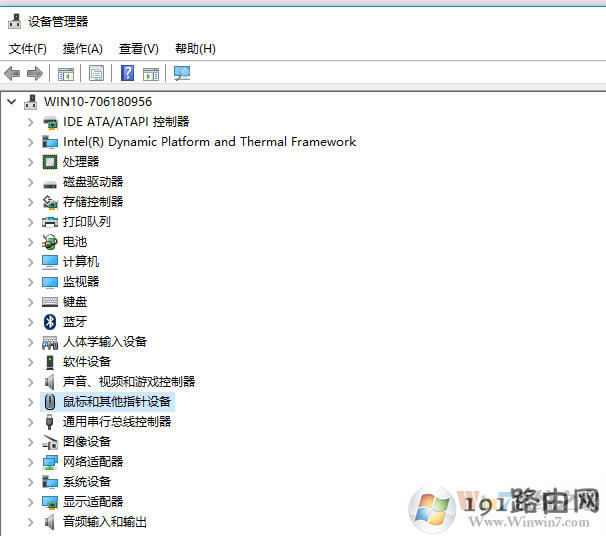Expand Intel(R) Dynamic Platform and Thermal Framework

tap(31, 142)
